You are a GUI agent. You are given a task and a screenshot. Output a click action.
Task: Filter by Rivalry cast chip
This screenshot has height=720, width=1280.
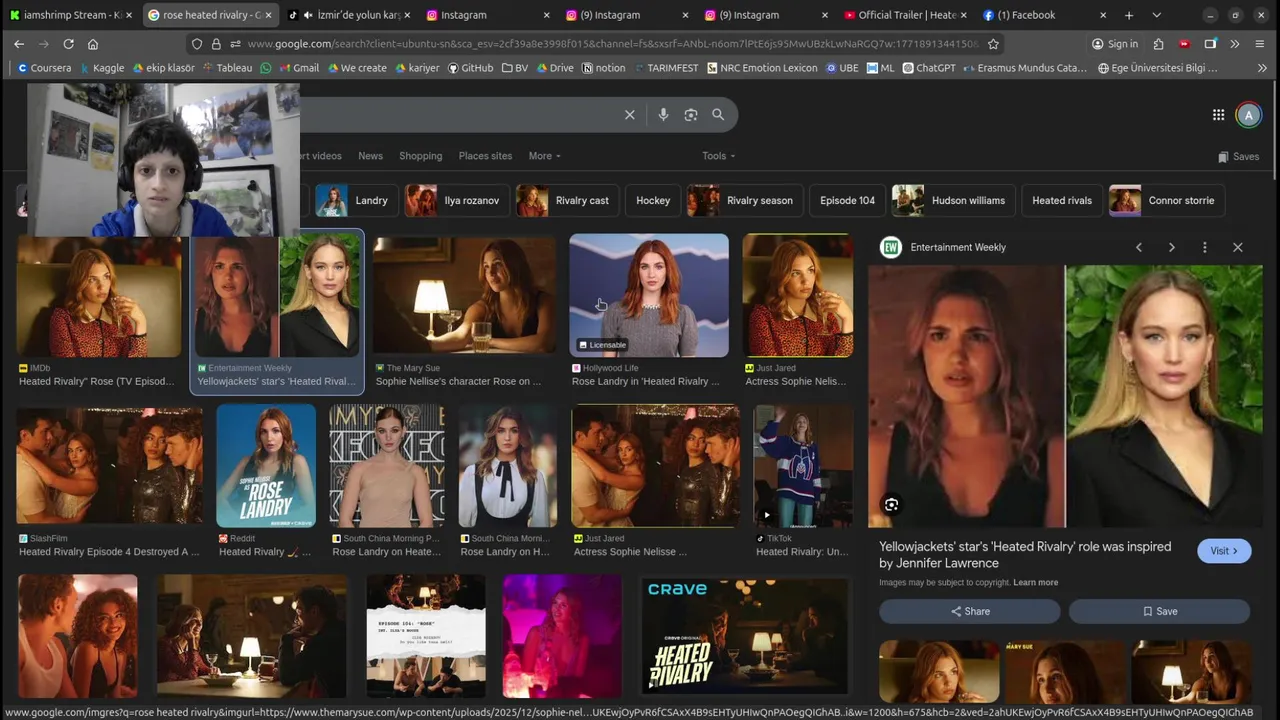(x=568, y=200)
